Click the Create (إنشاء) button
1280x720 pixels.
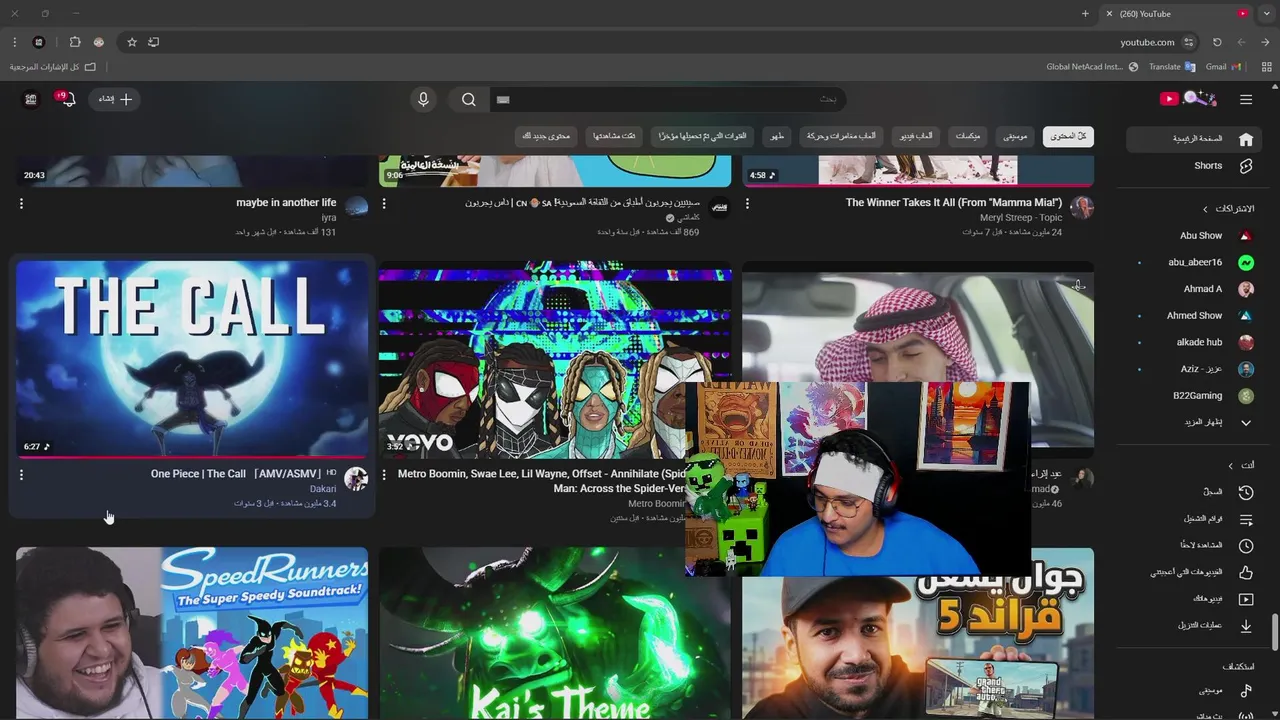115,99
